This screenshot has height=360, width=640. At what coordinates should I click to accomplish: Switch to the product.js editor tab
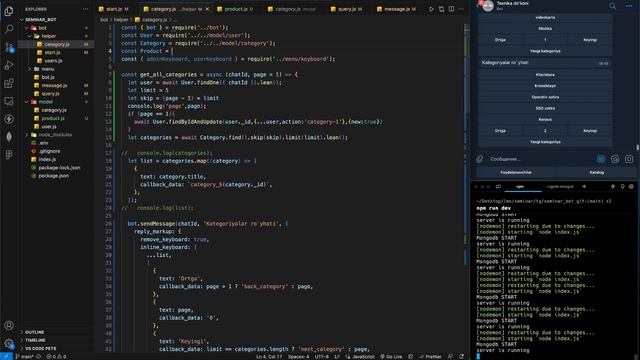pos(236,9)
